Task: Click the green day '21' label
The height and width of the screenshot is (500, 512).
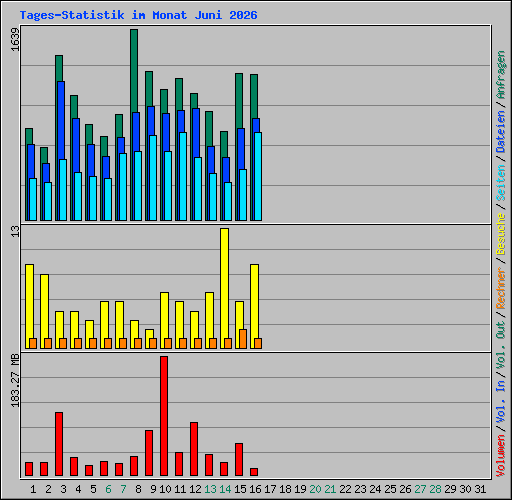Action: [330, 489]
